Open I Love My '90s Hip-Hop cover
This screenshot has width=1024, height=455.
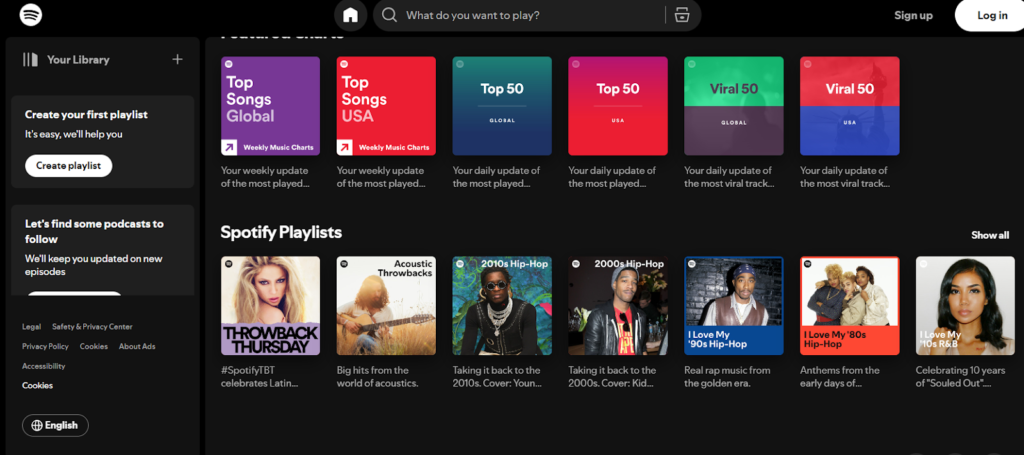(733, 306)
